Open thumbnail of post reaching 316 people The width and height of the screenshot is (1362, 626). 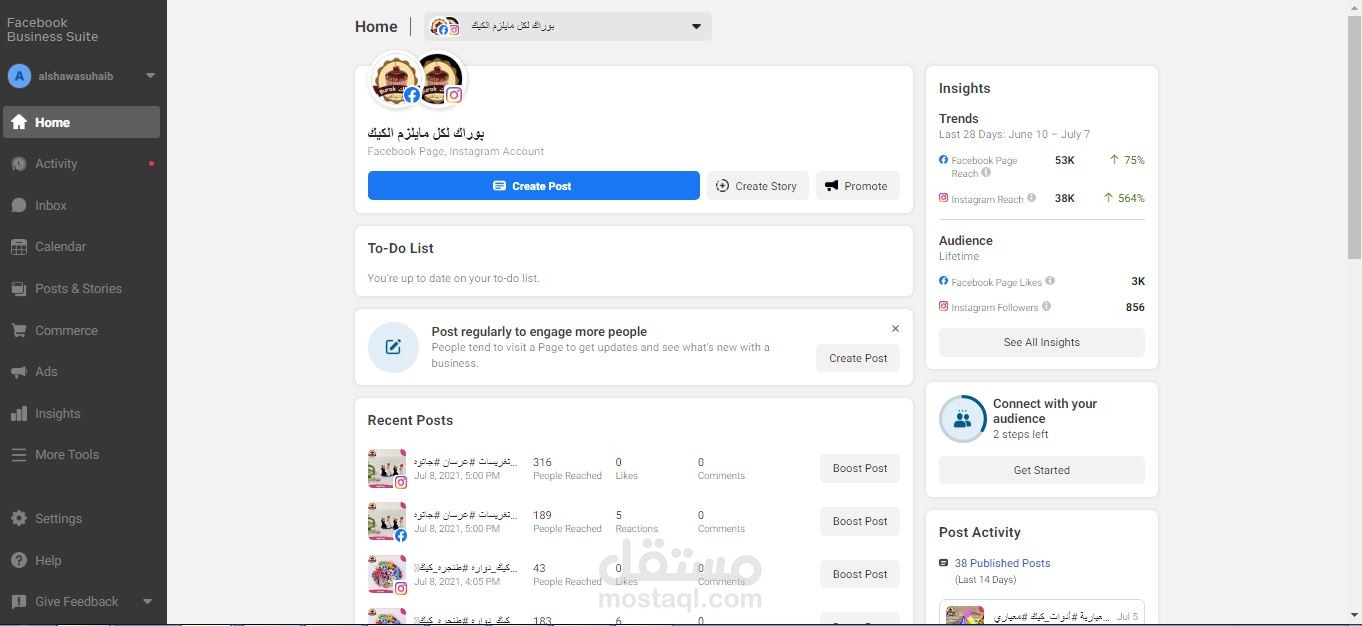(x=387, y=468)
